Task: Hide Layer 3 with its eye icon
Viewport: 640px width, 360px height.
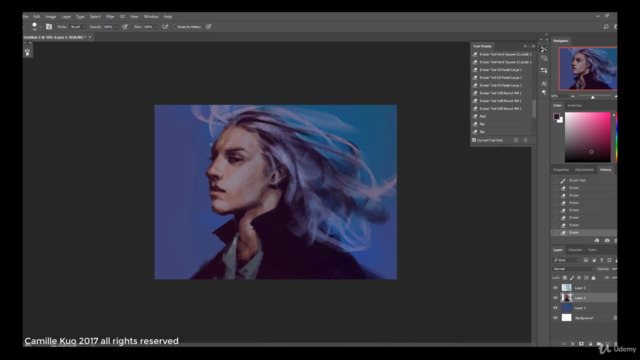Action: coord(555,288)
